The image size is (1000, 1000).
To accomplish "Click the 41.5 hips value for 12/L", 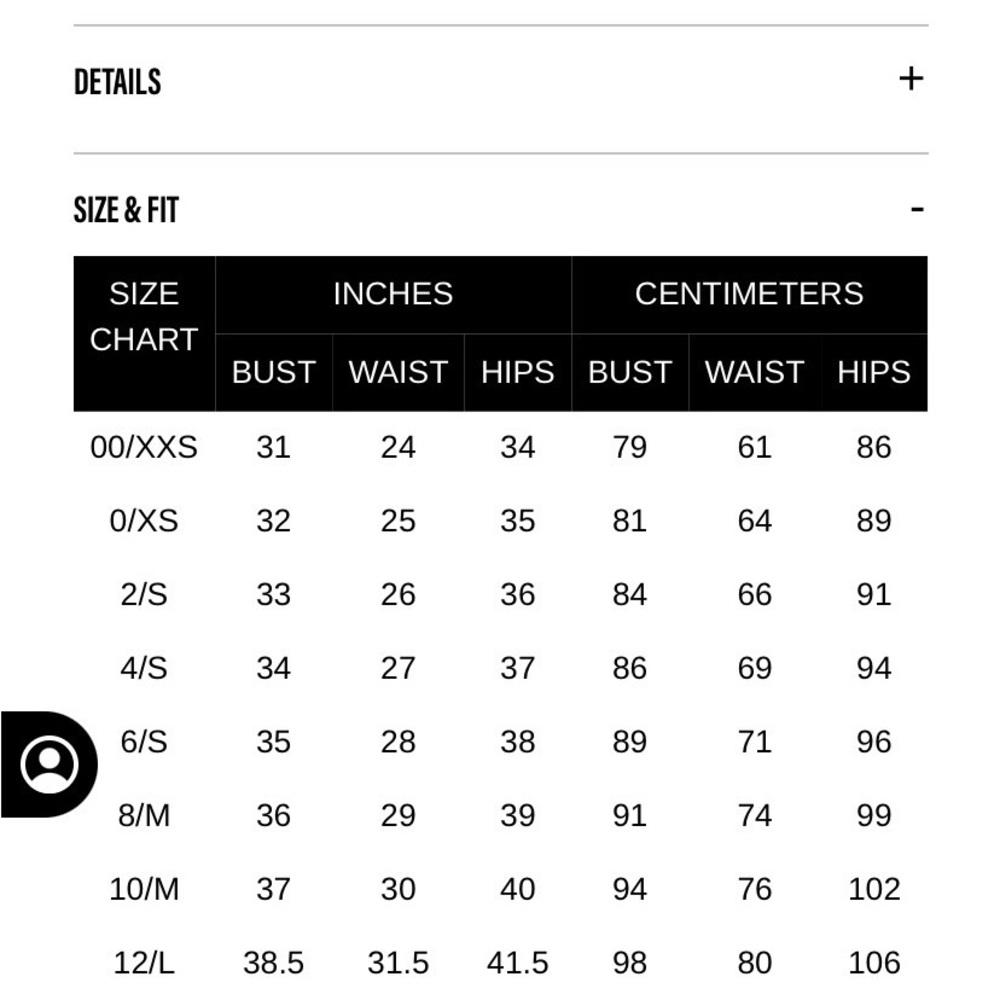I will point(517,963).
